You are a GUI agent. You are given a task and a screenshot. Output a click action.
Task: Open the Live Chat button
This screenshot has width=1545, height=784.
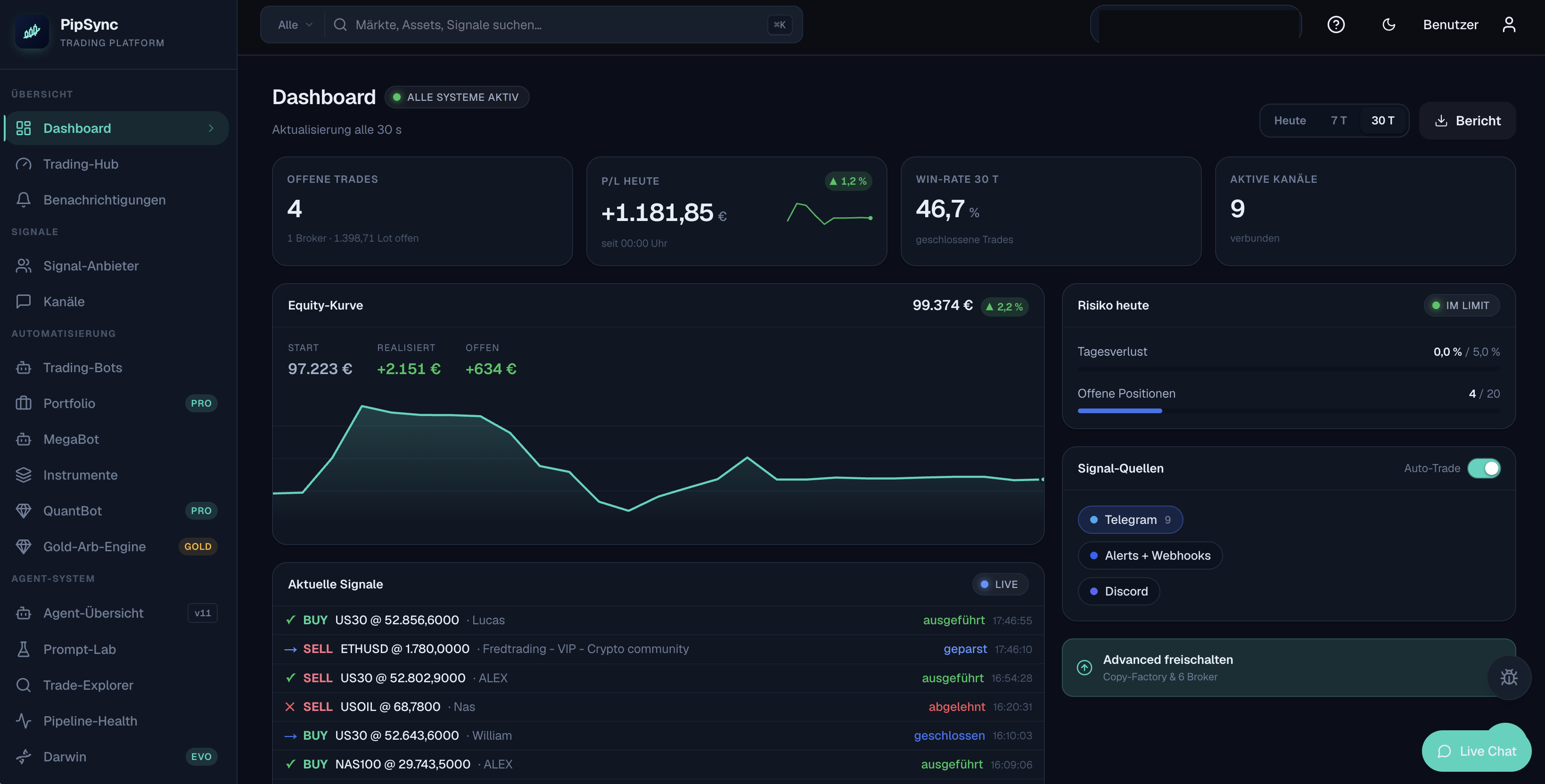pyautogui.click(x=1476, y=751)
